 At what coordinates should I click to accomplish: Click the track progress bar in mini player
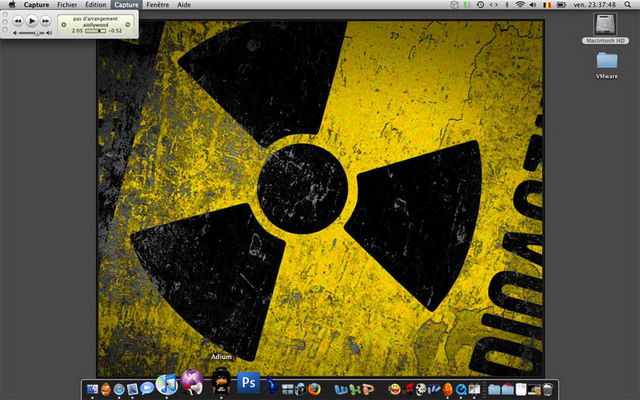coord(96,31)
